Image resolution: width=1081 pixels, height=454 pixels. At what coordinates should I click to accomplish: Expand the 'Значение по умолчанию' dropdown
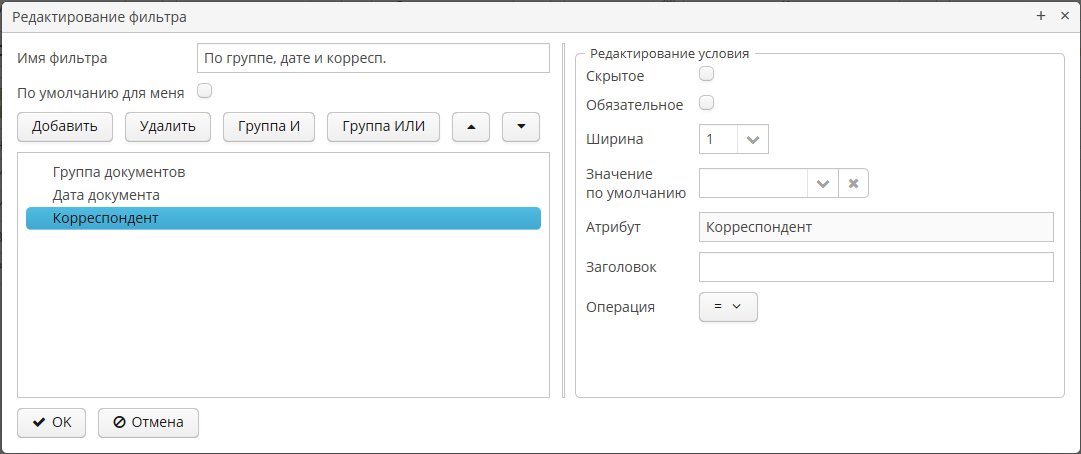tap(823, 184)
